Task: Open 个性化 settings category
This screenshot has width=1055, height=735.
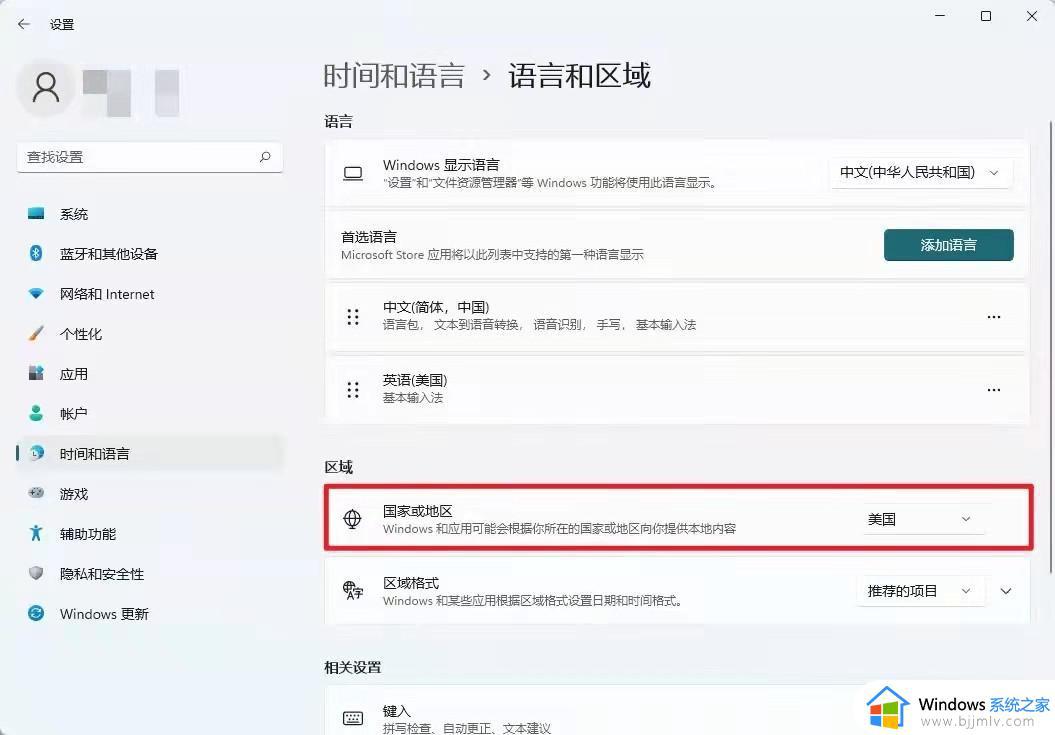Action: [149, 334]
